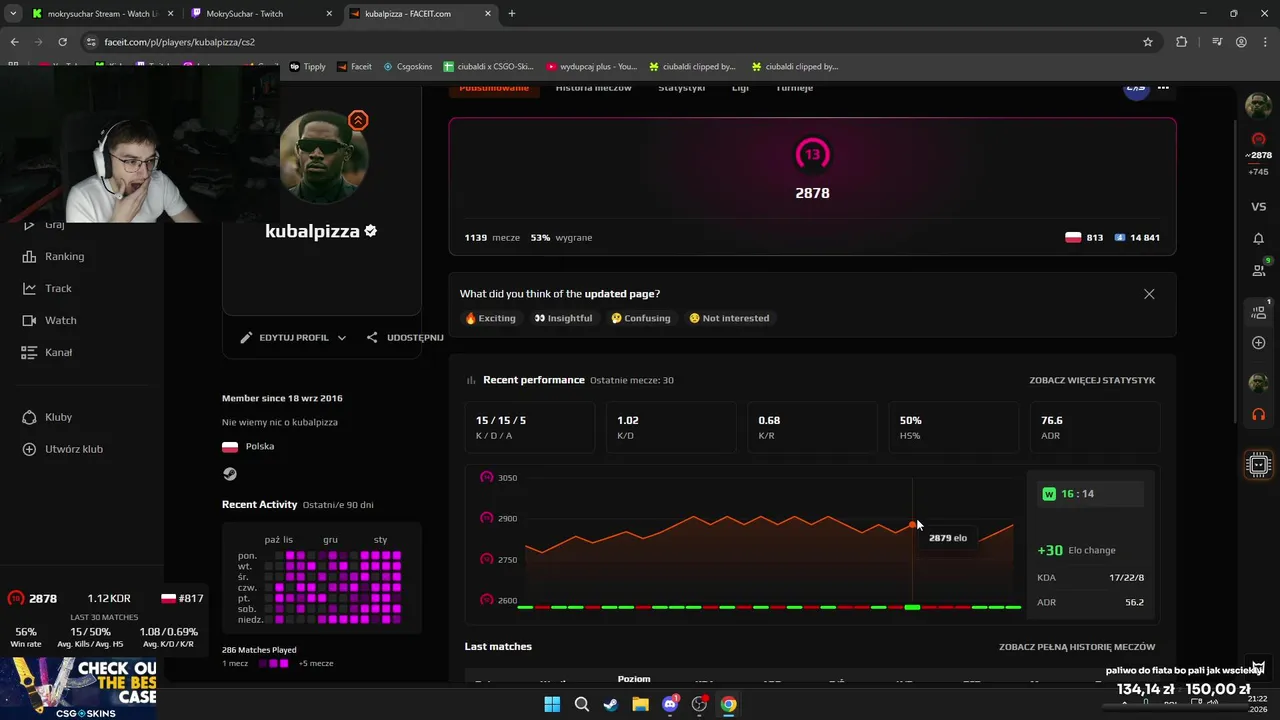
Task: Select the Ligi tab
Action: [740, 88]
